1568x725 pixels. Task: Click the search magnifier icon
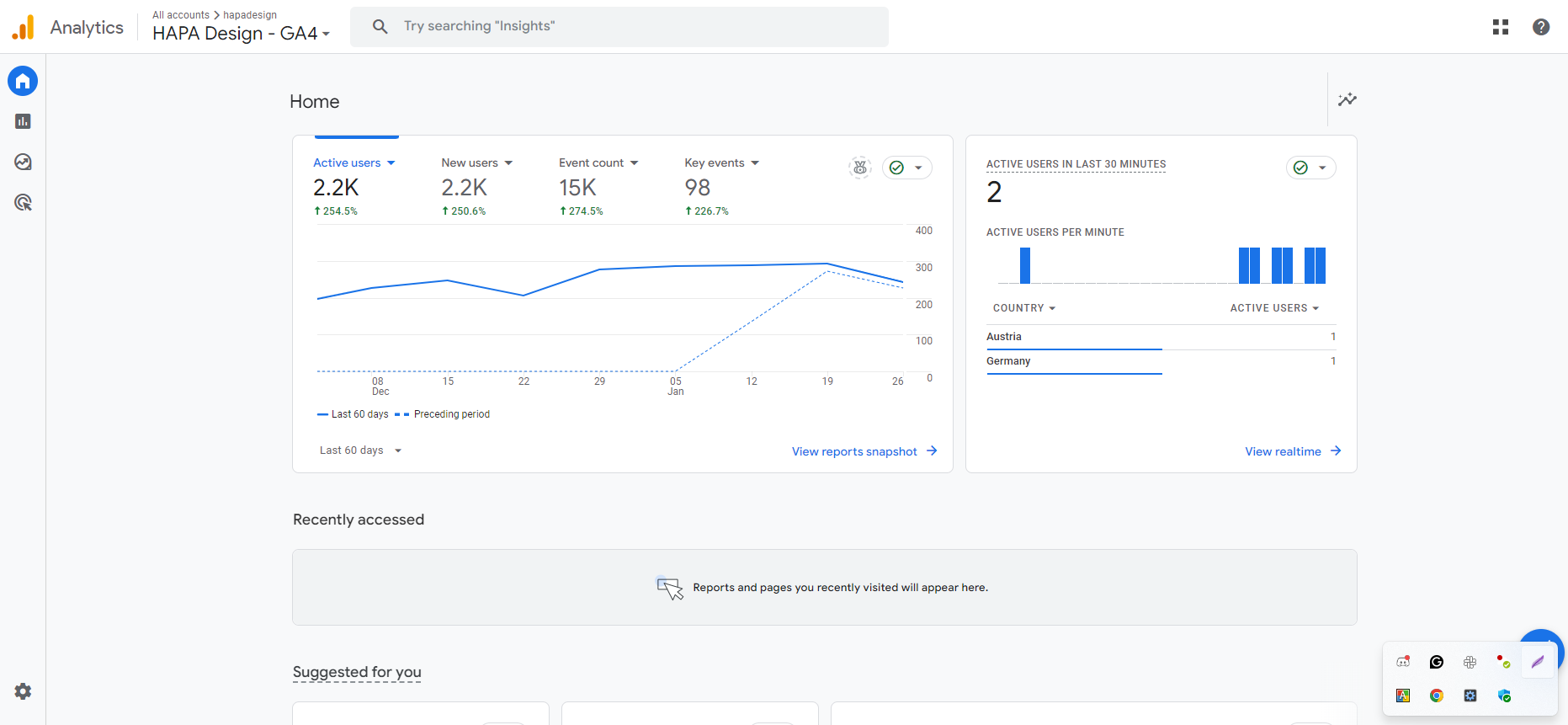click(x=380, y=26)
